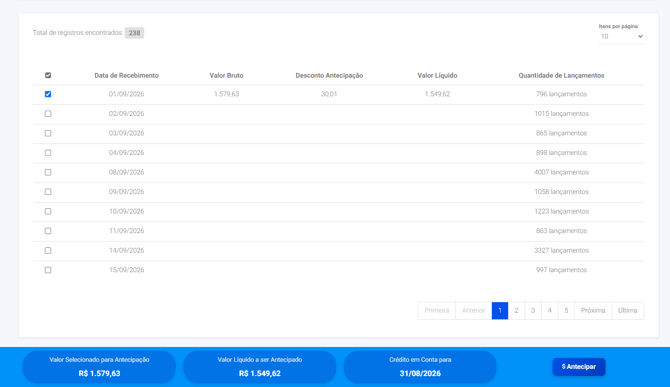
Task: Click the 15/09/2026 date cell
Action: point(126,270)
